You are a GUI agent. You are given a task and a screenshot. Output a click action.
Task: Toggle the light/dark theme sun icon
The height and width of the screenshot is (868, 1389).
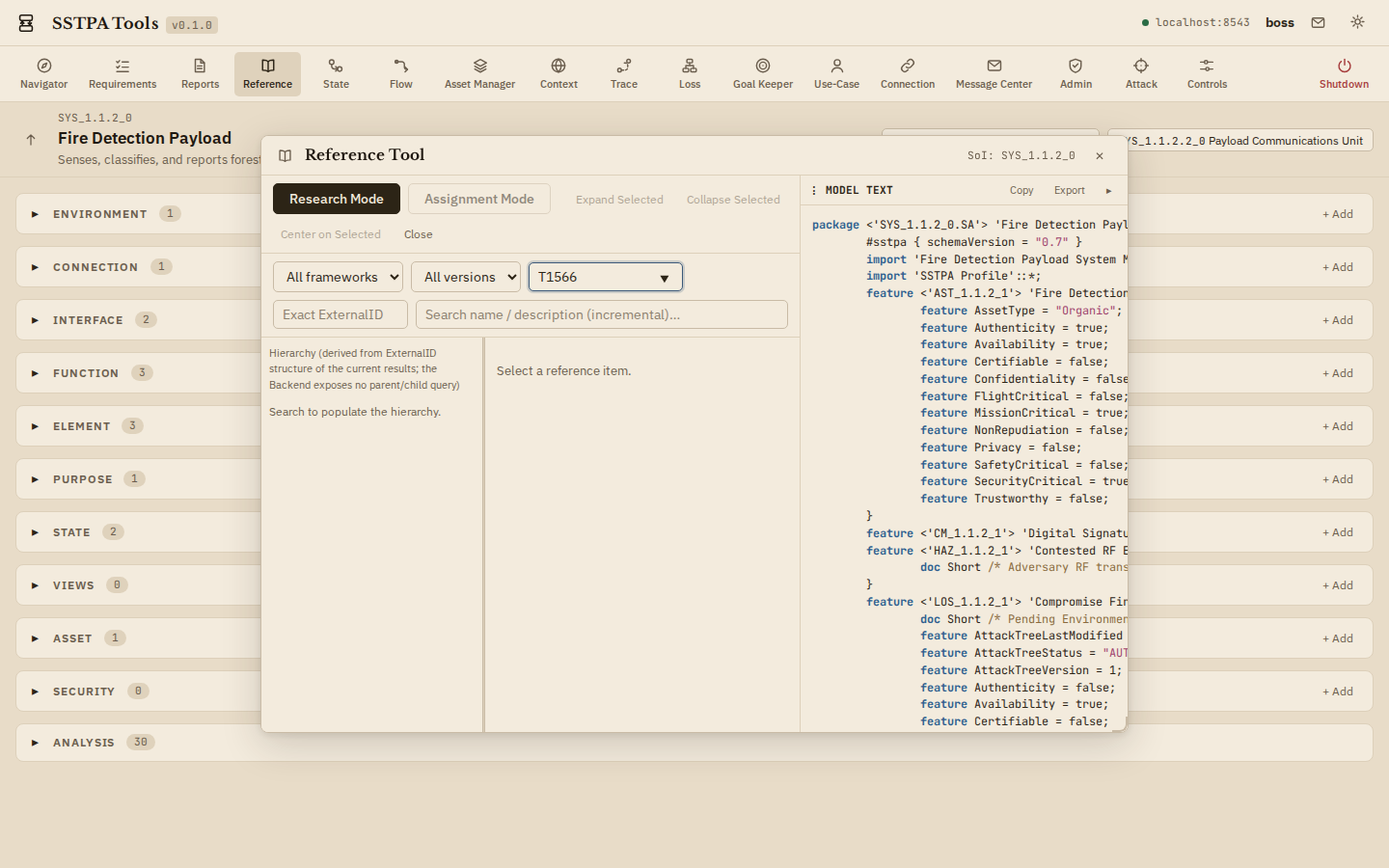click(x=1357, y=22)
